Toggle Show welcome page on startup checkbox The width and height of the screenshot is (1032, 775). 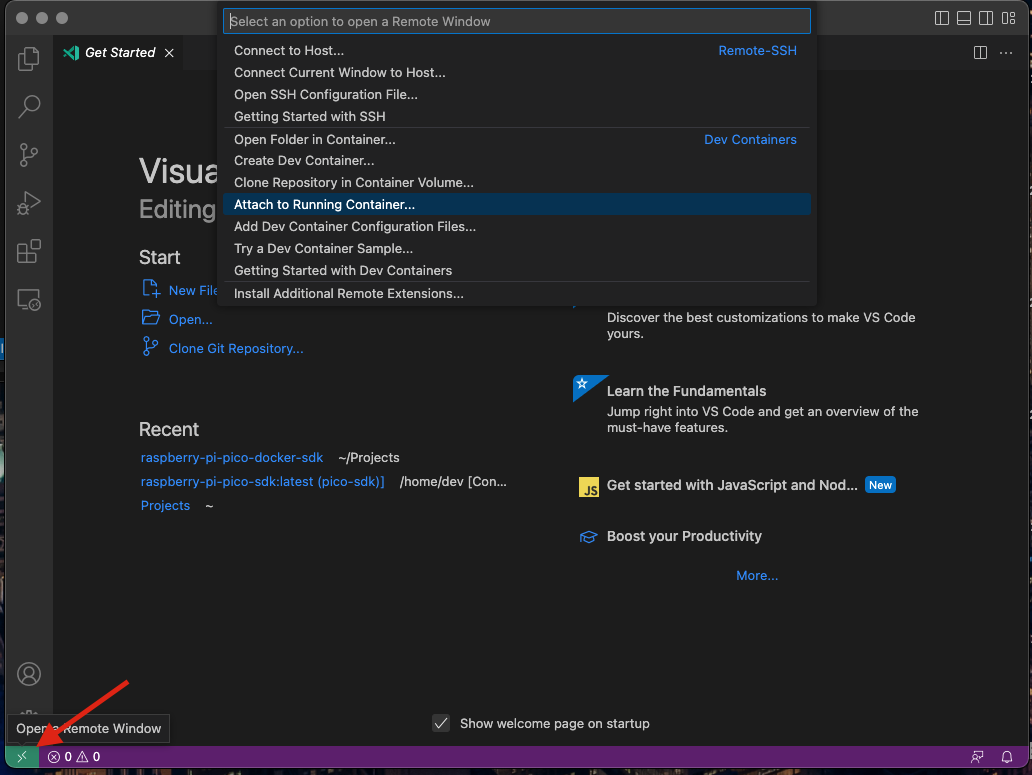click(x=441, y=724)
